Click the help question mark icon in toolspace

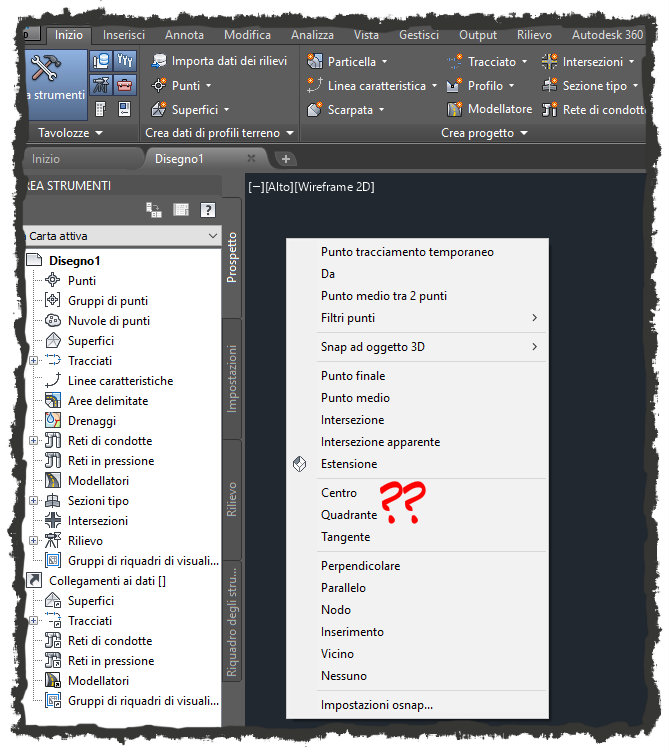(208, 210)
